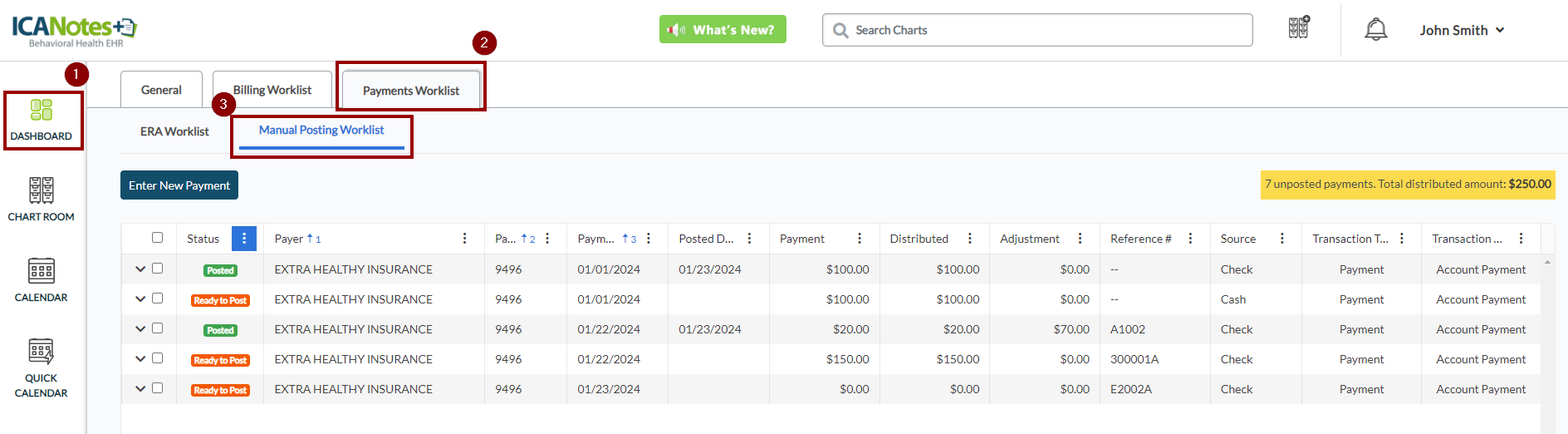The width and height of the screenshot is (1568, 434).
Task: Expand the $150.00 payment row chevron
Action: (x=140, y=359)
